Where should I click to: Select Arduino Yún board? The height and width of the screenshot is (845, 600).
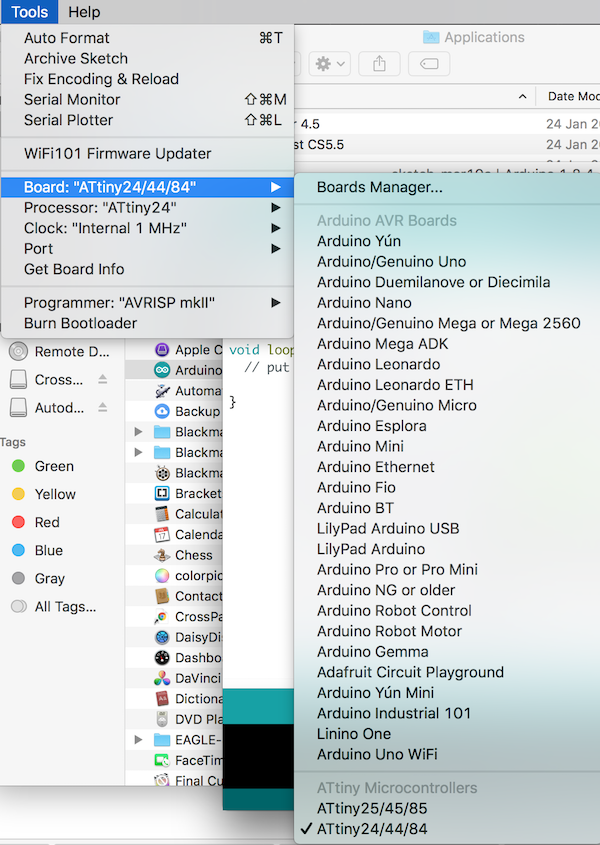tap(447, 241)
